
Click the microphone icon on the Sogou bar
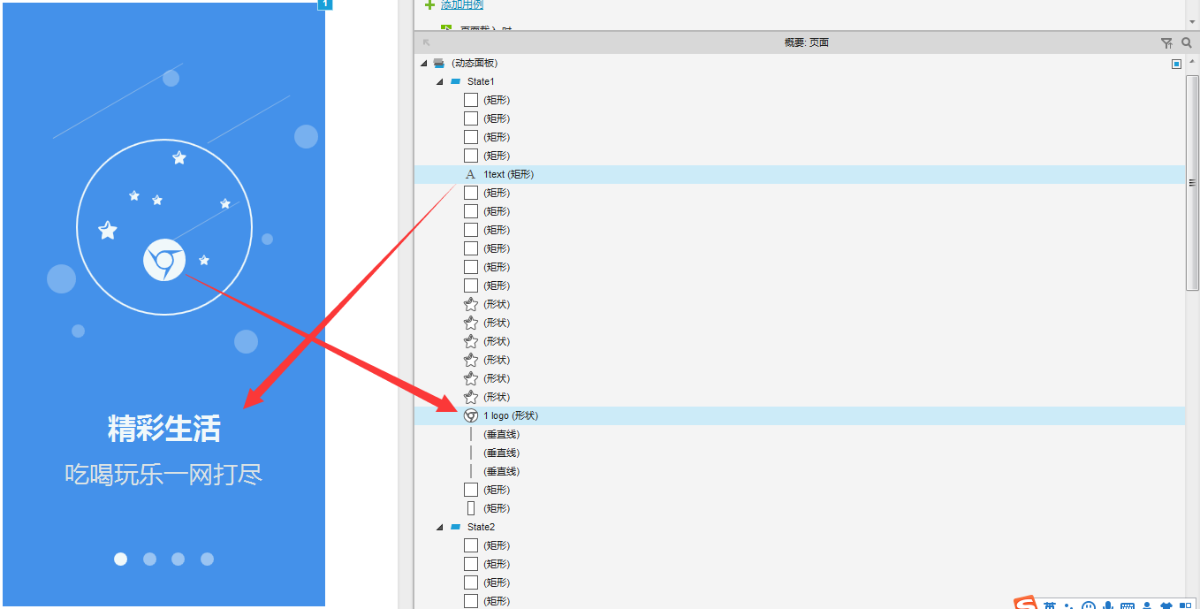point(1108,606)
